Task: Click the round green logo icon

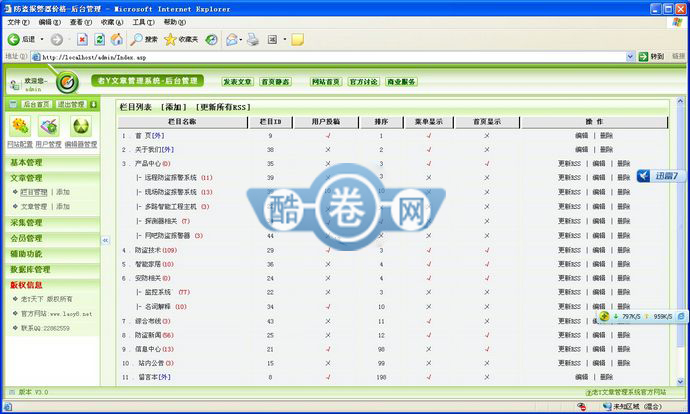Action: pyautogui.click(x=67, y=82)
